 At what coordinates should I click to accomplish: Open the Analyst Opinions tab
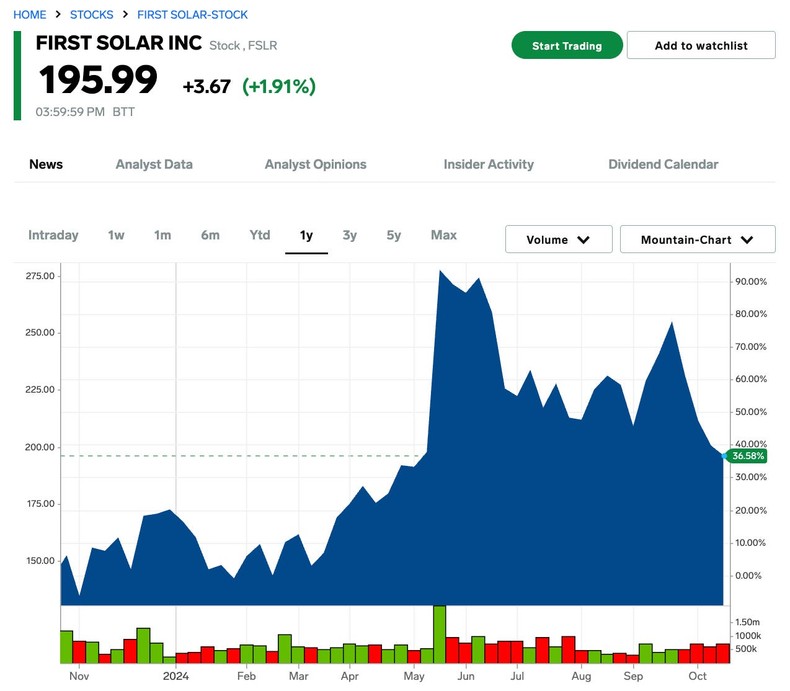click(x=315, y=164)
